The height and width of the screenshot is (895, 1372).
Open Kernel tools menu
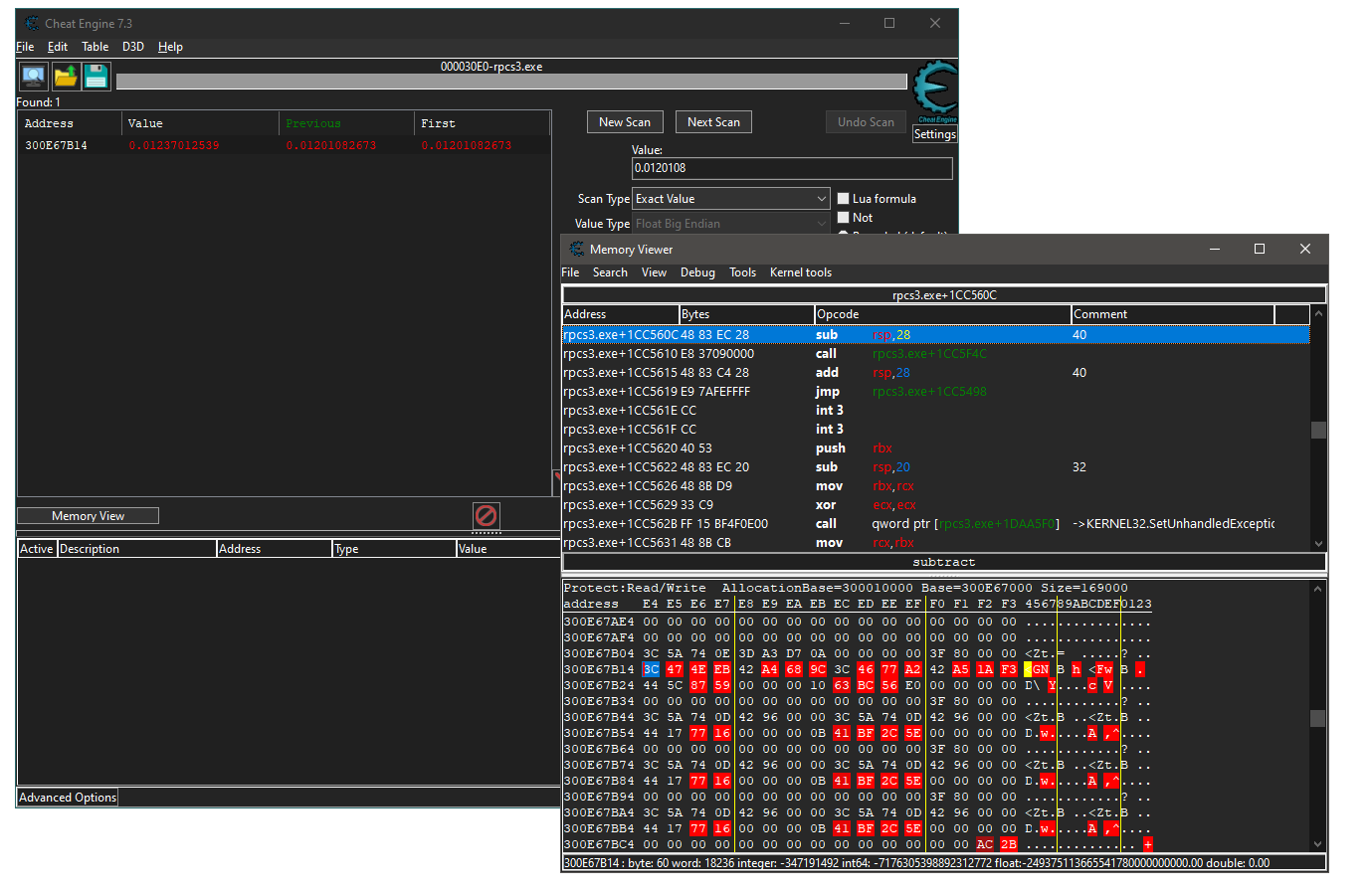coord(801,272)
